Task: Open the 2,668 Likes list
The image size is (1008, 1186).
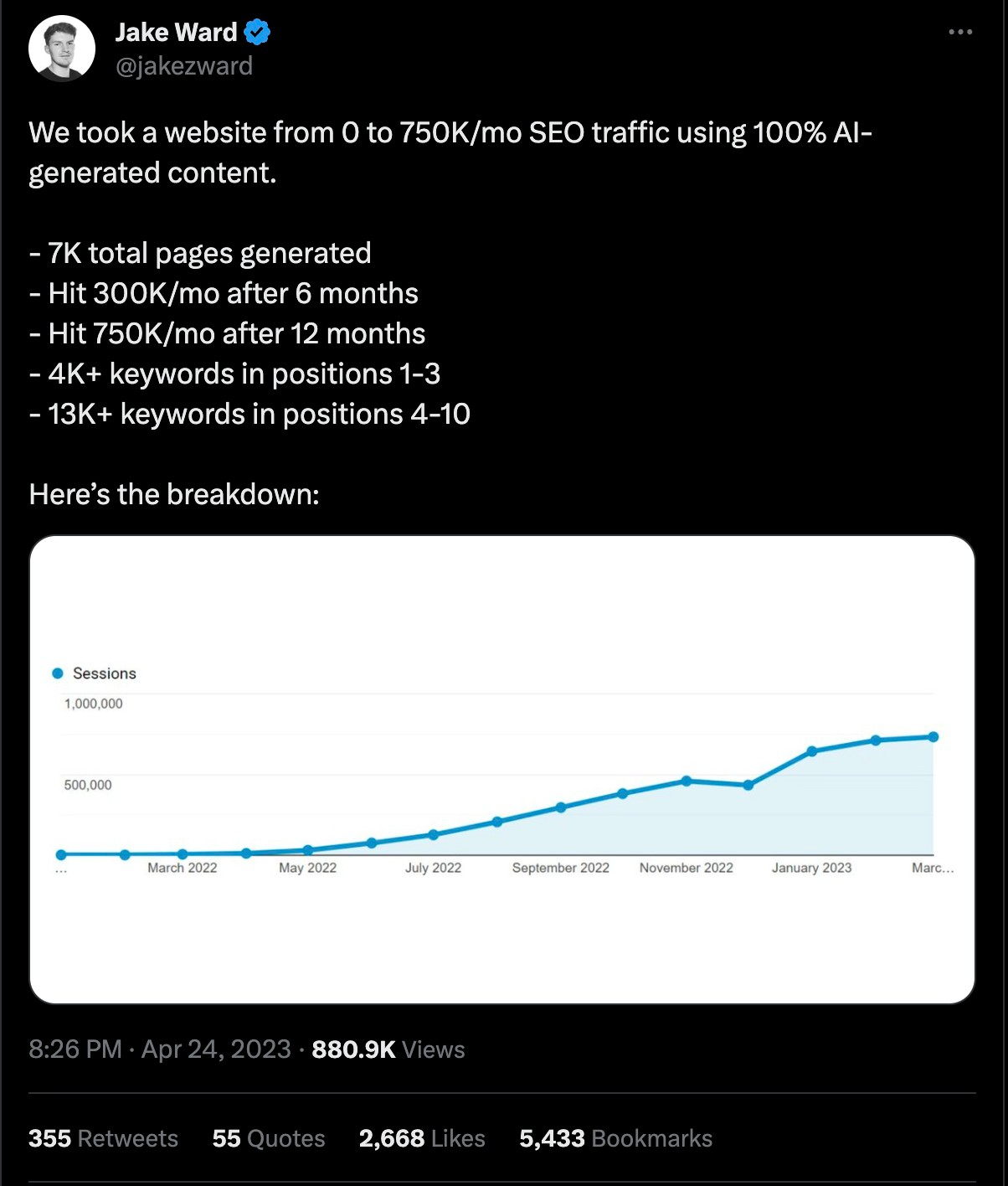Action: [421, 1138]
